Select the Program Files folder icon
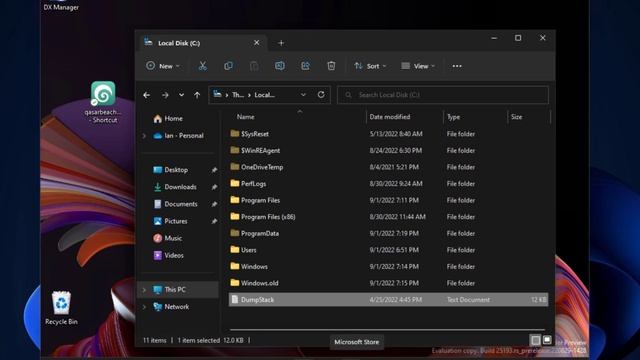Image resolution: width=640 pixels, height=360 pixels. pyautogui.click(x=235, y=200)
